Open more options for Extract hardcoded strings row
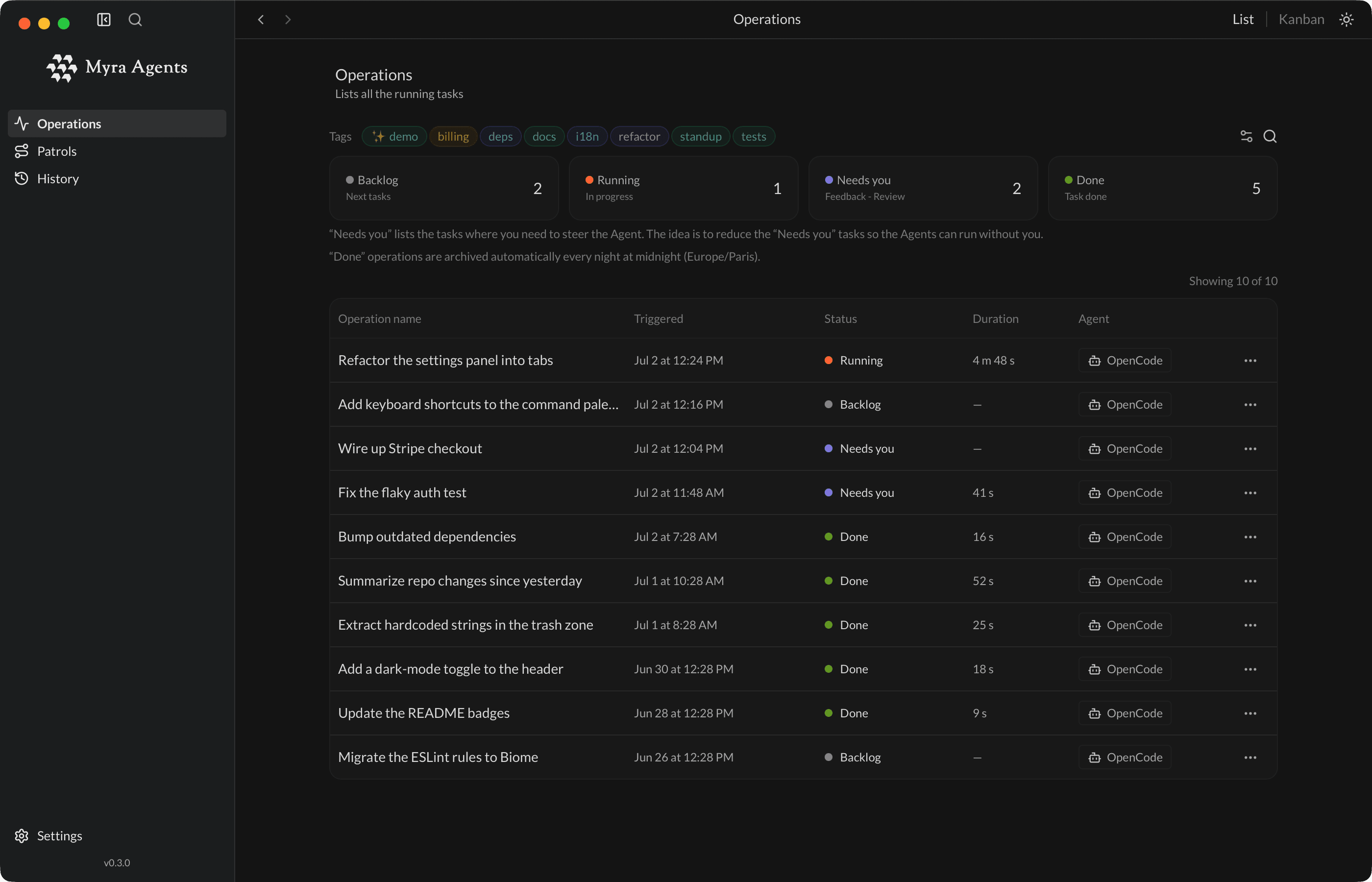The image size is (1372, 882). [x=1250, y=625]
